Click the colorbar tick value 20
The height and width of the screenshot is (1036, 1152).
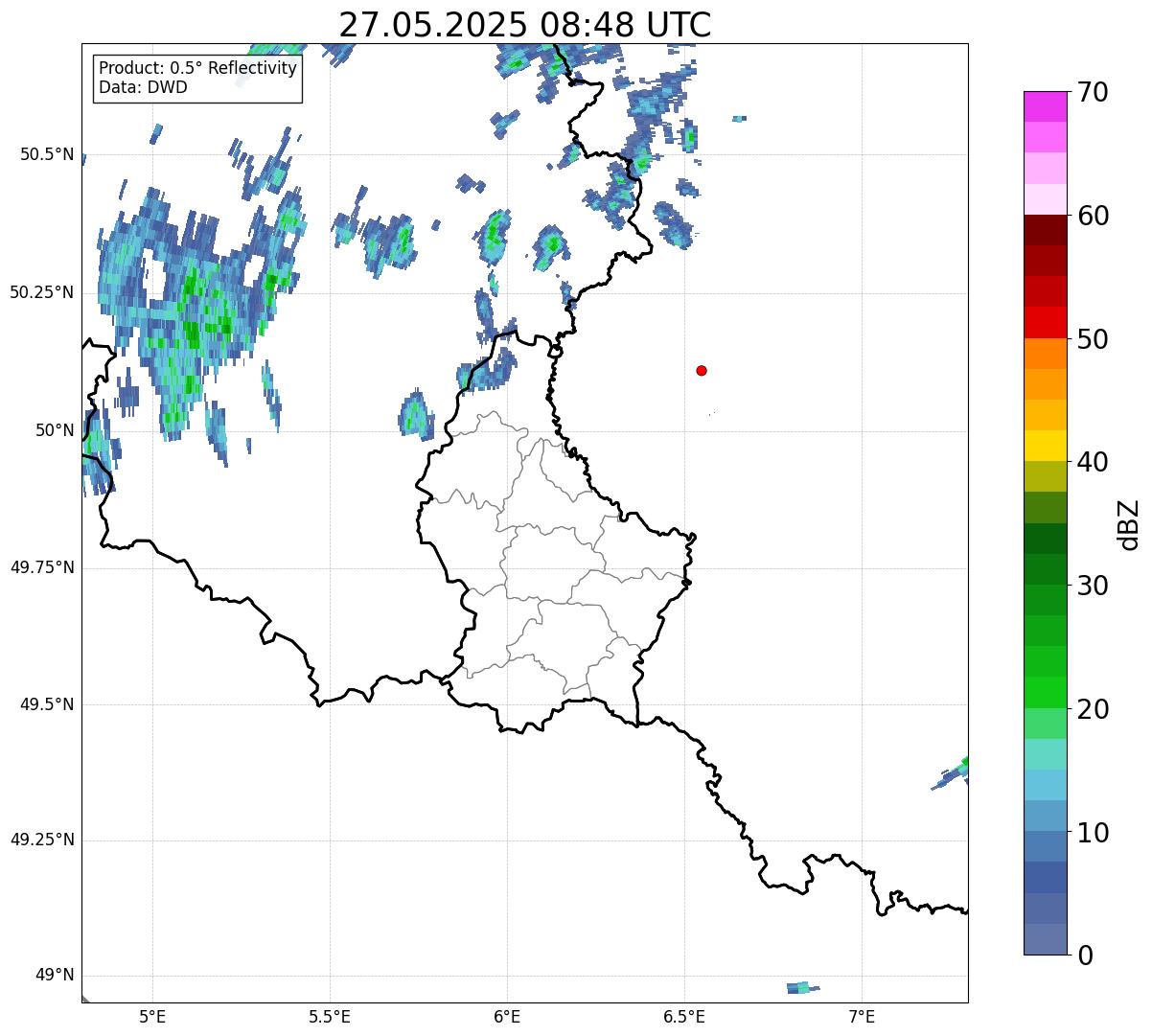point(1092,709)
